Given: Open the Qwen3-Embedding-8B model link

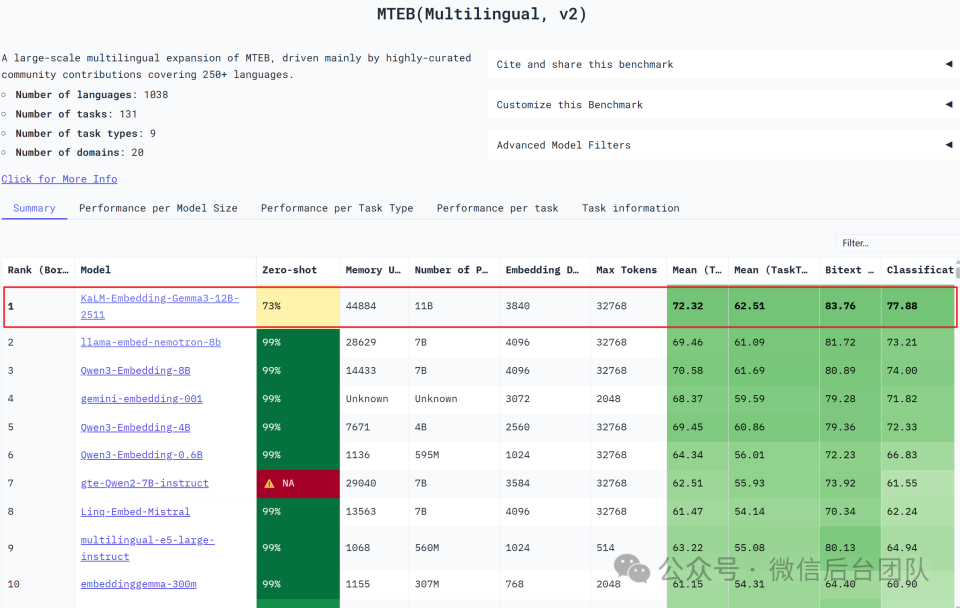Looking at the screenshot, I should (x=135, y=370).
